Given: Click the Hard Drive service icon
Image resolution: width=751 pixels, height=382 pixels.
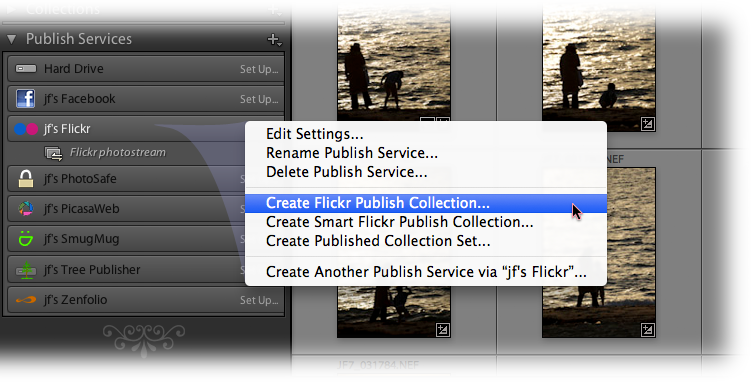Looking at the screenshot, I should click(26, 69).
